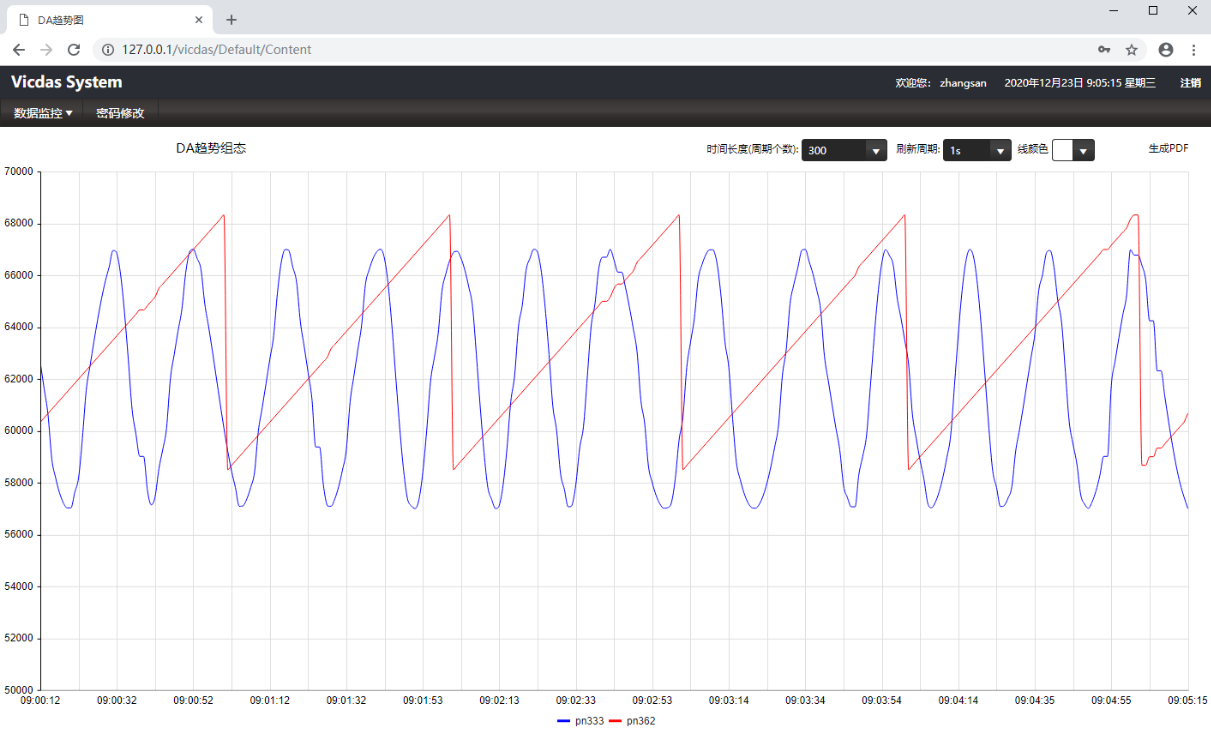The image size is (1211, 751).
Task: Click the 60000 y-axis label
Action: pos(20,431)
